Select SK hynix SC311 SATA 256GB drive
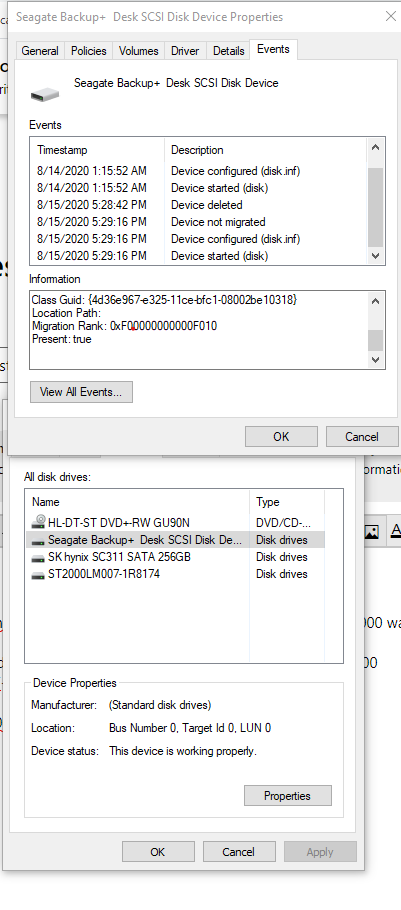The width and height of the screenshot is (401, 910). (x=175, y=557)
